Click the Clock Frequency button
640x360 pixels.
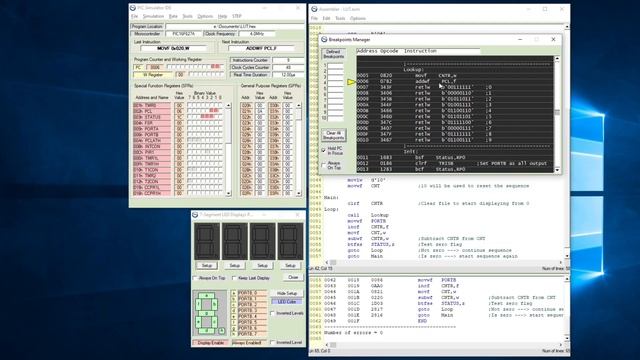(x=220, y=34)
